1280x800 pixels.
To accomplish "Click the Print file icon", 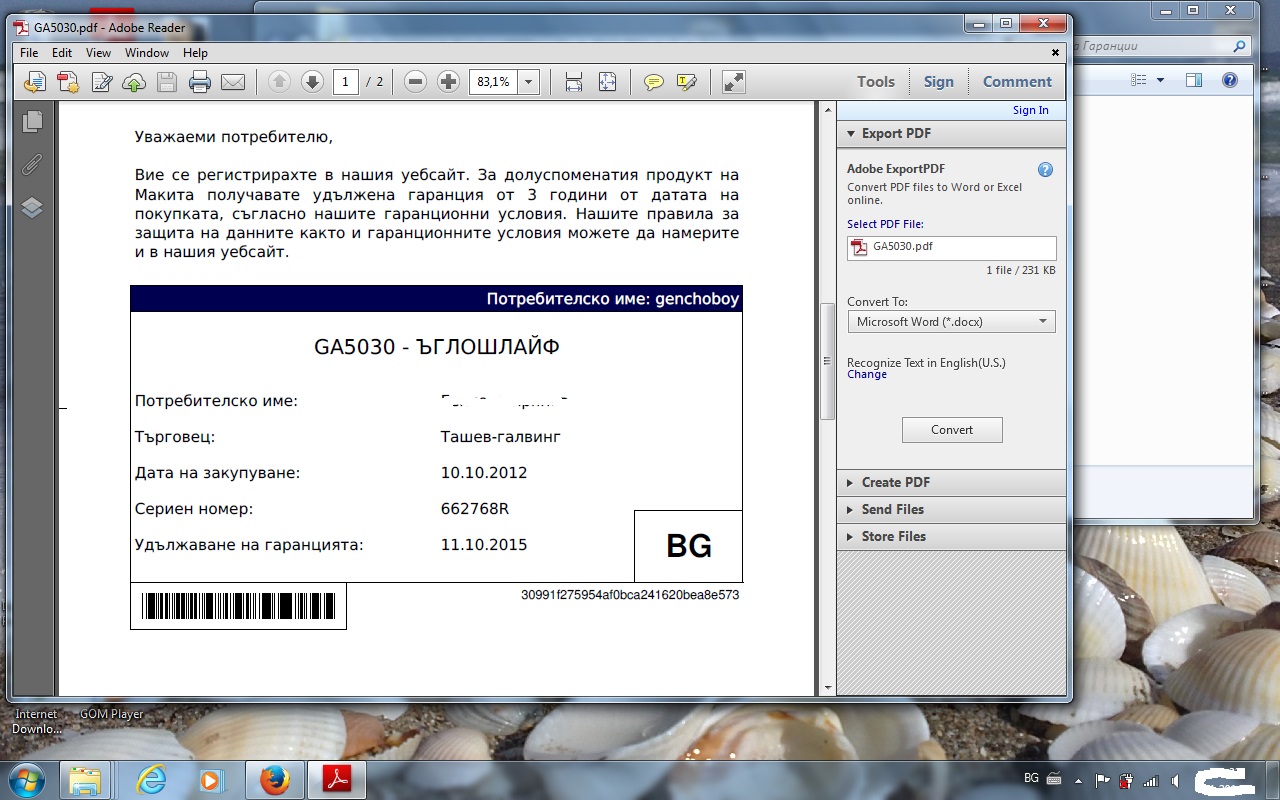I will [x=200, y=82].
